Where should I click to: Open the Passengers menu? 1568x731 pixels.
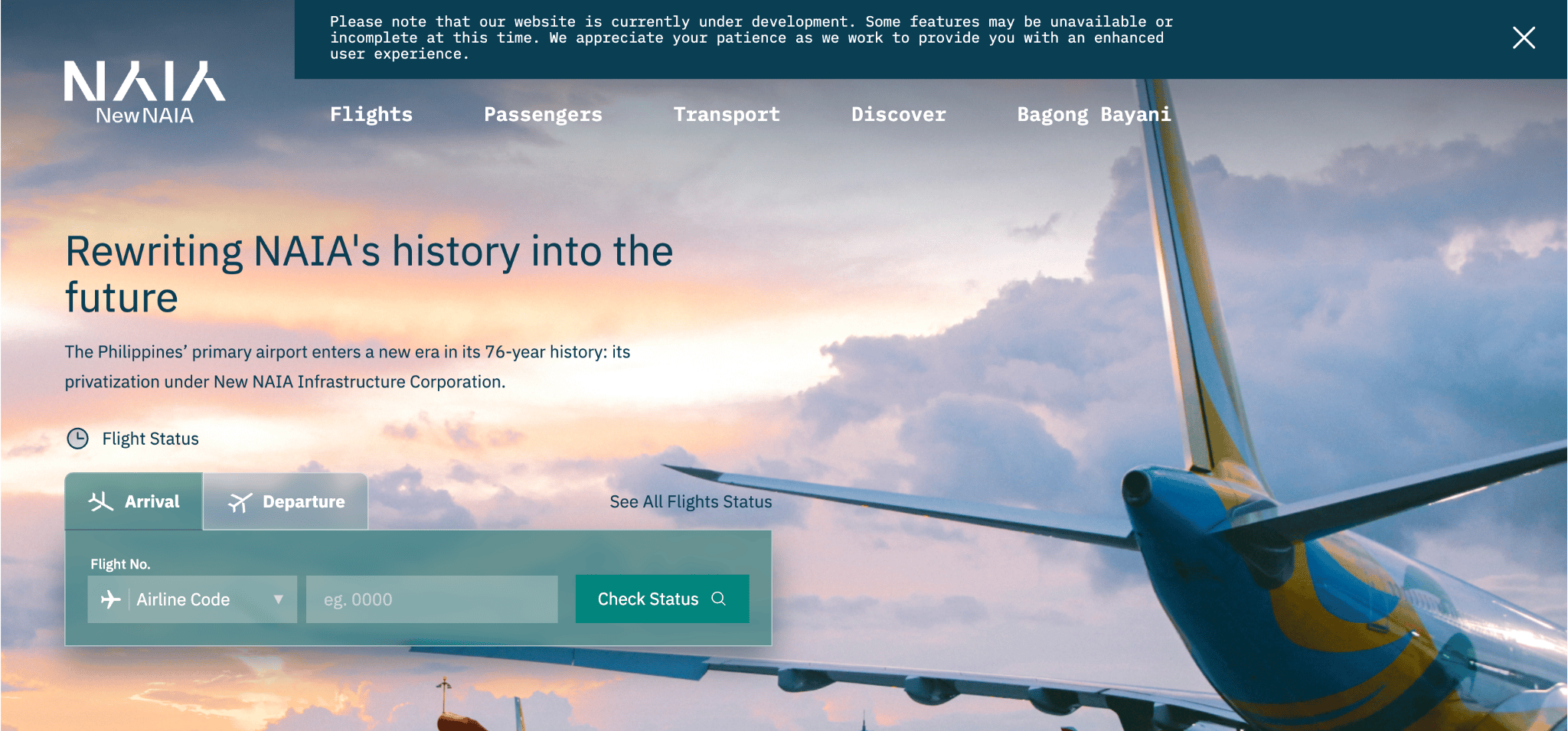click(x=543, y=115)
